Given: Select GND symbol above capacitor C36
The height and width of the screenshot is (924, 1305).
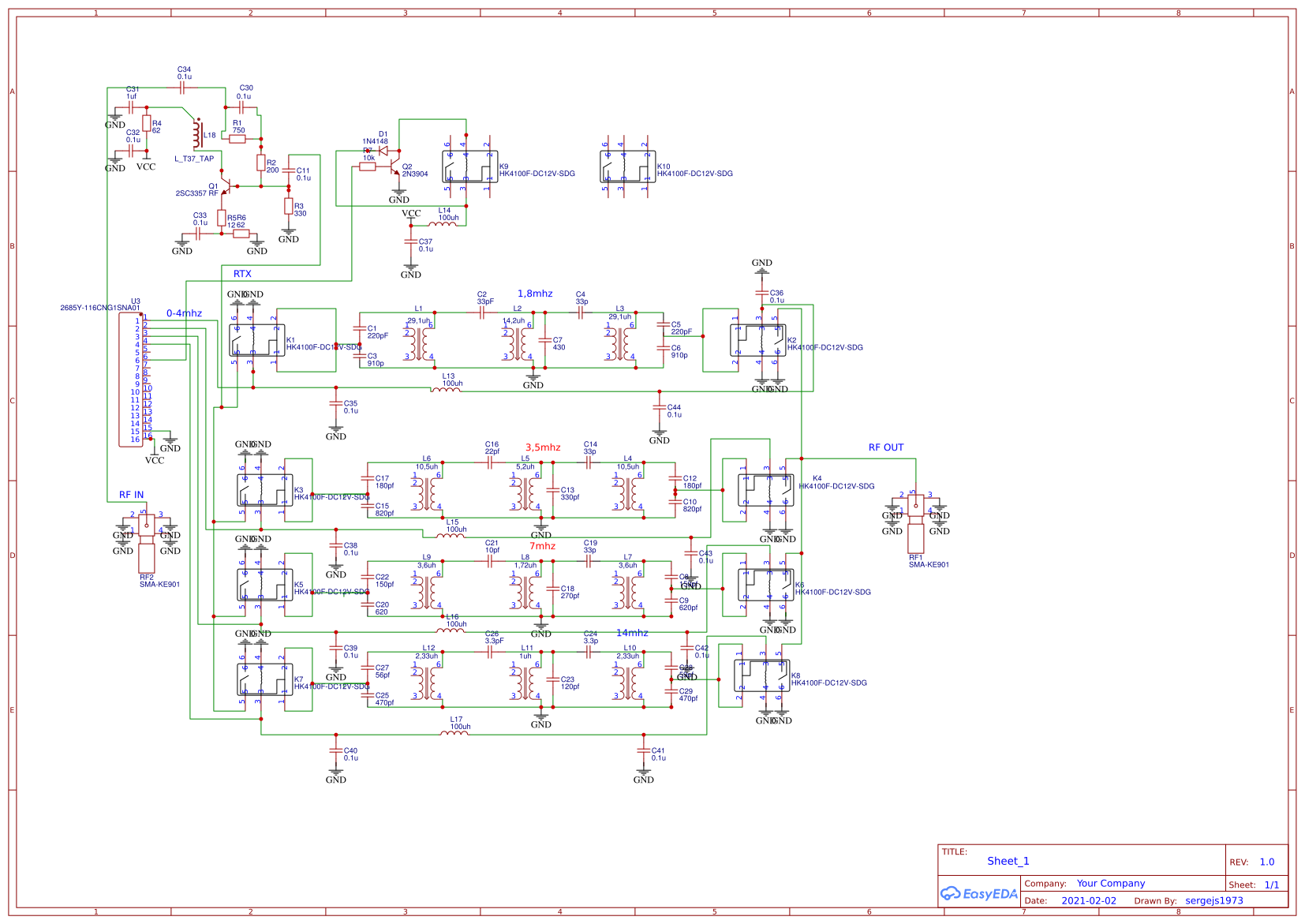Looking at the screenshot, I should (762, 269).
